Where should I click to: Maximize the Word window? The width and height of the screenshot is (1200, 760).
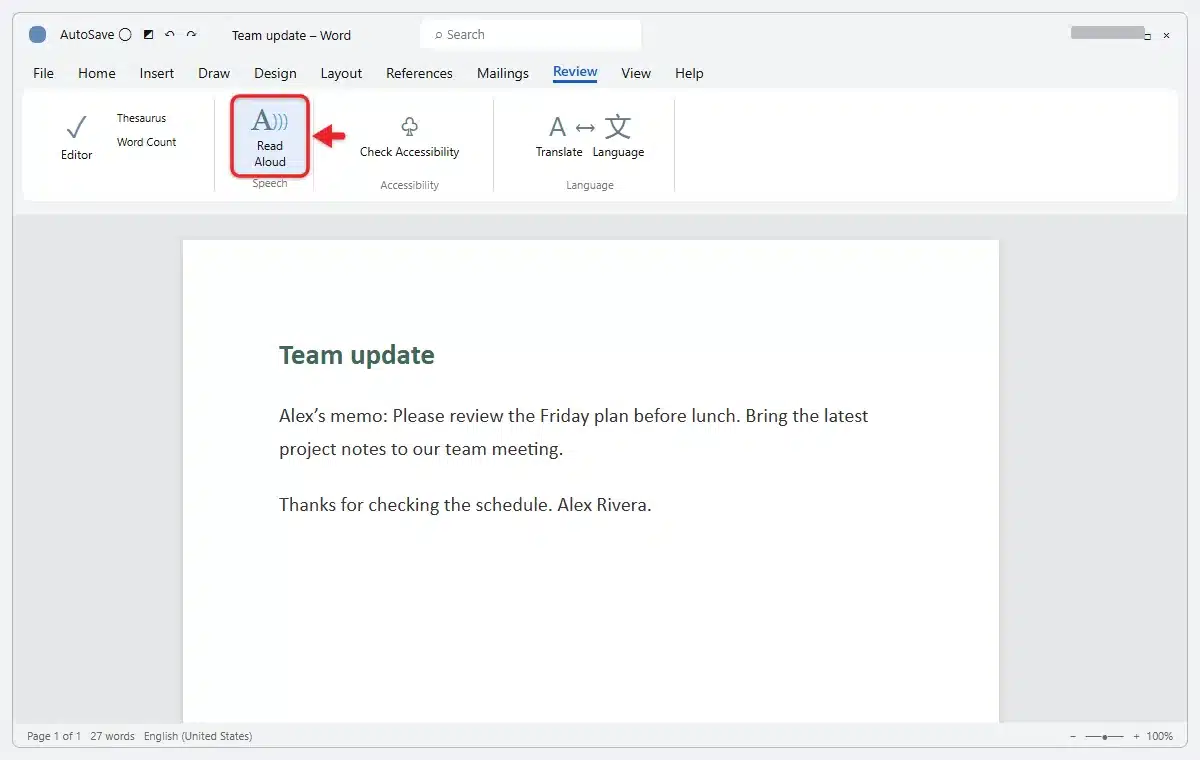1148,36
